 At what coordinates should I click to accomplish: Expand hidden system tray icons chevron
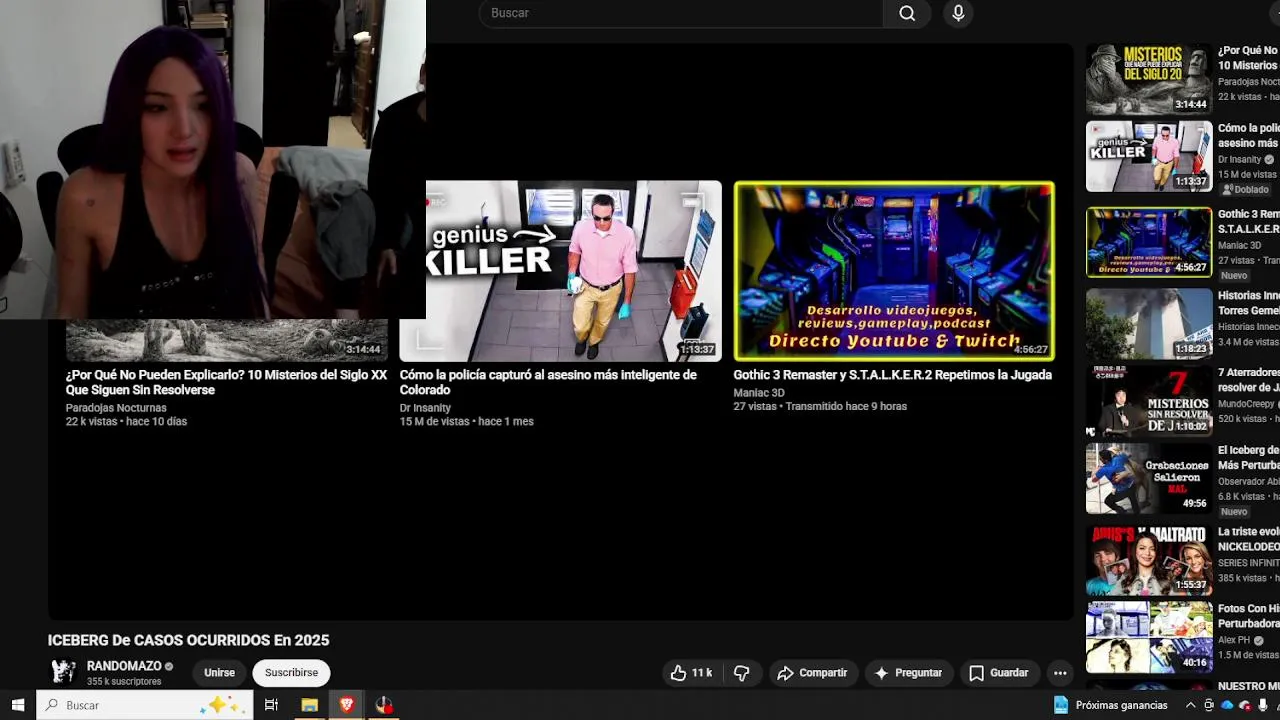[1190, 705]
